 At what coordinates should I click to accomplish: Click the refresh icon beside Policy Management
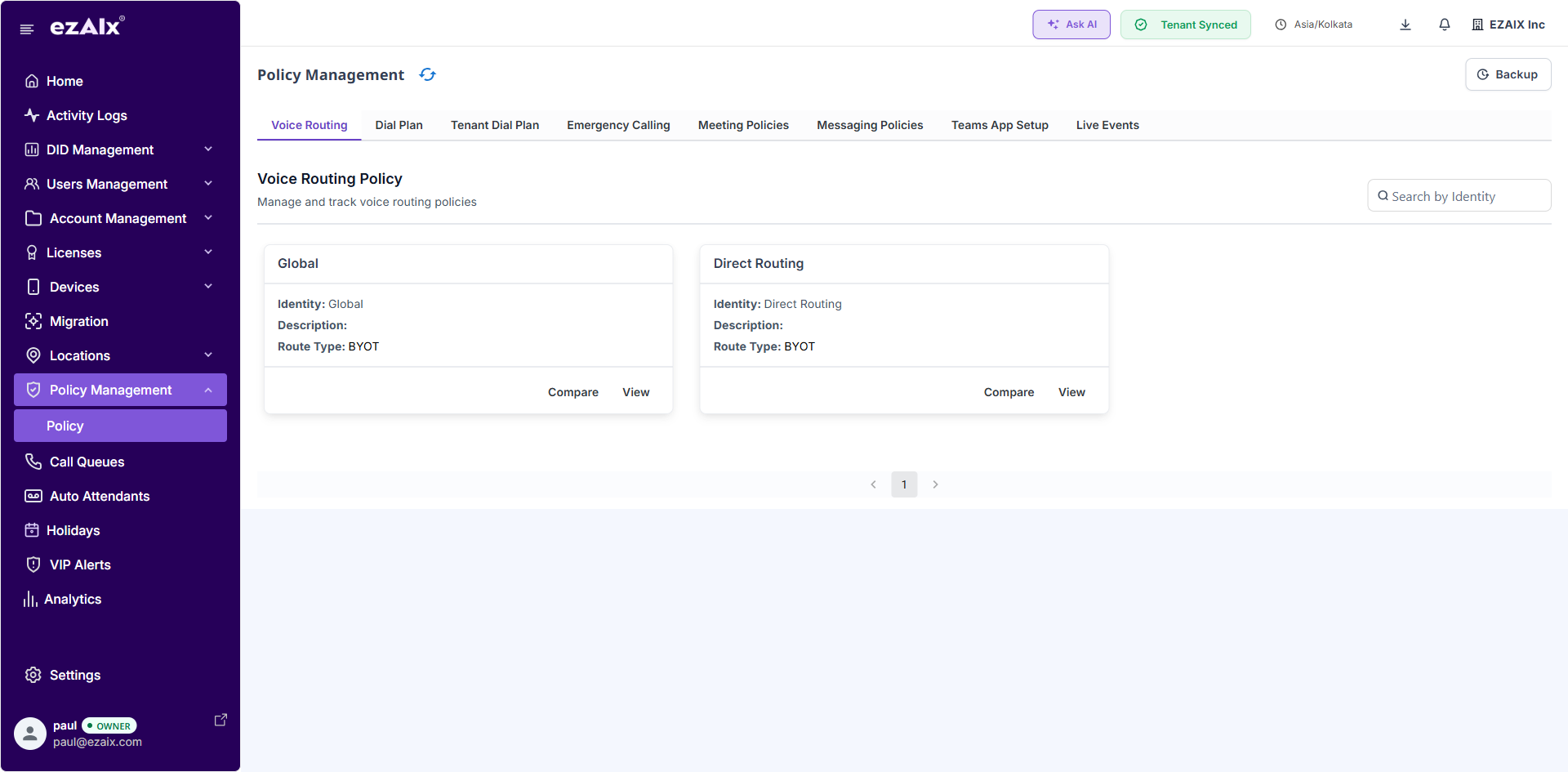point(428,74)
